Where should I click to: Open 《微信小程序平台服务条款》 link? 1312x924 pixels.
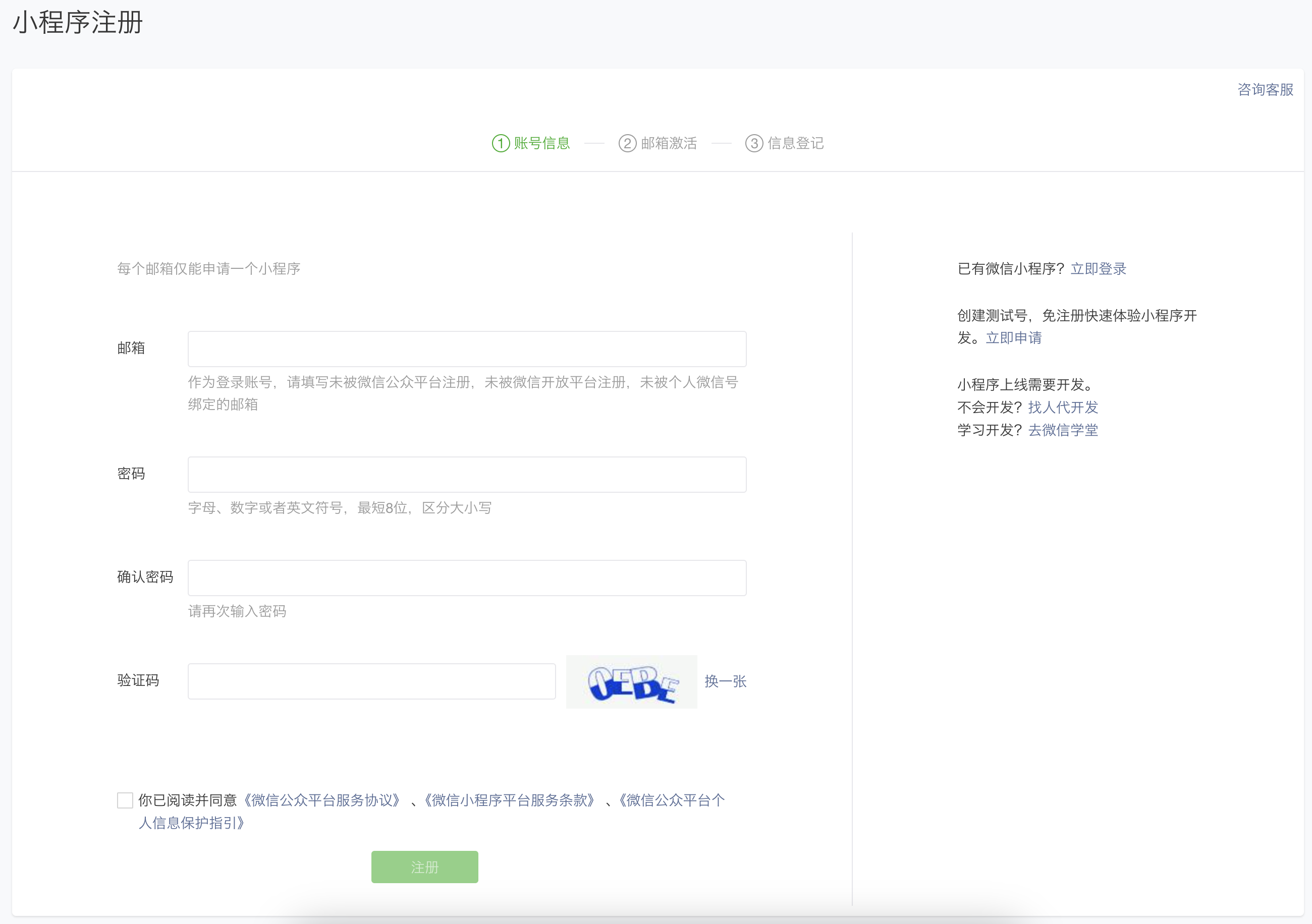click(509, 799)
